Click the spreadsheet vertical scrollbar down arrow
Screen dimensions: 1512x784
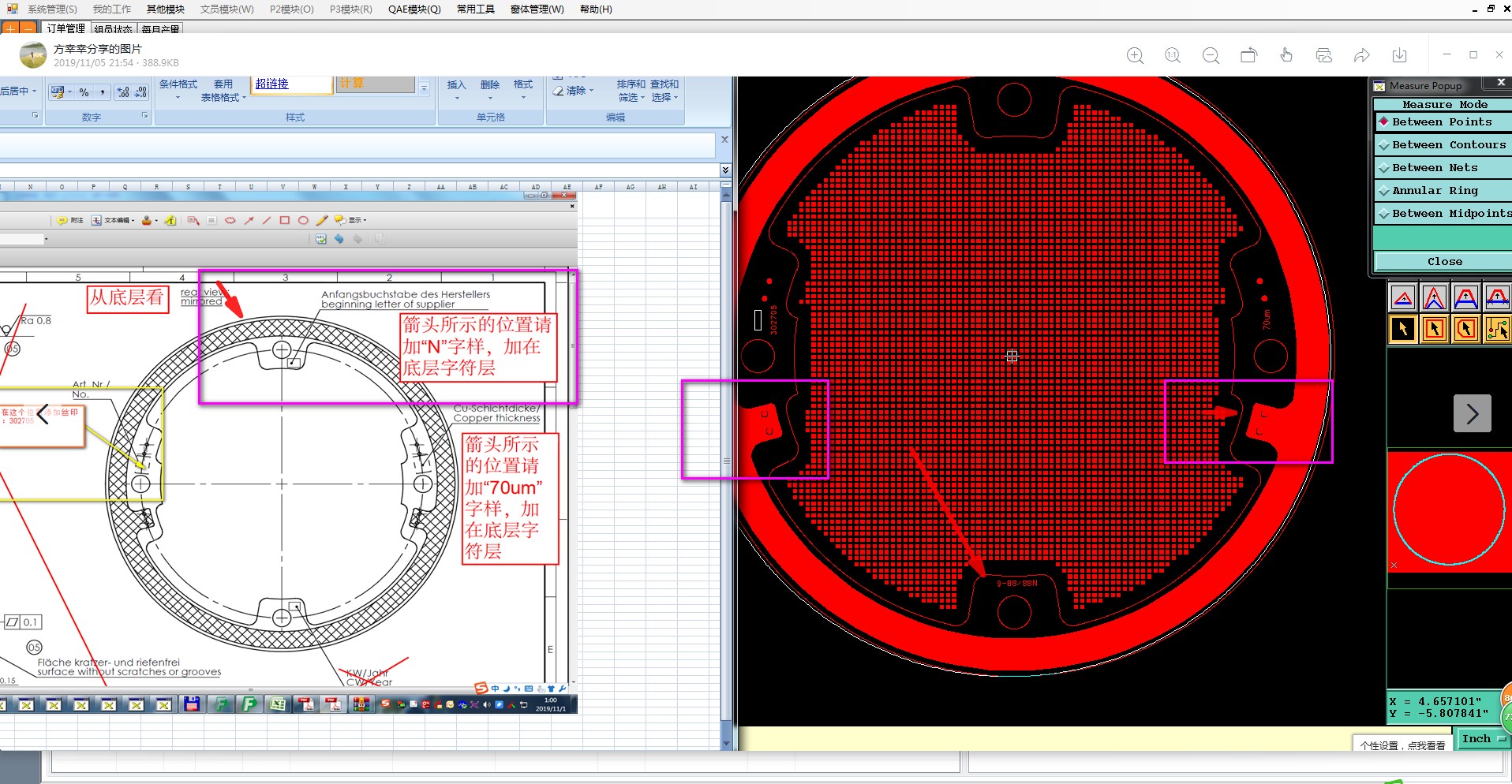726,743
